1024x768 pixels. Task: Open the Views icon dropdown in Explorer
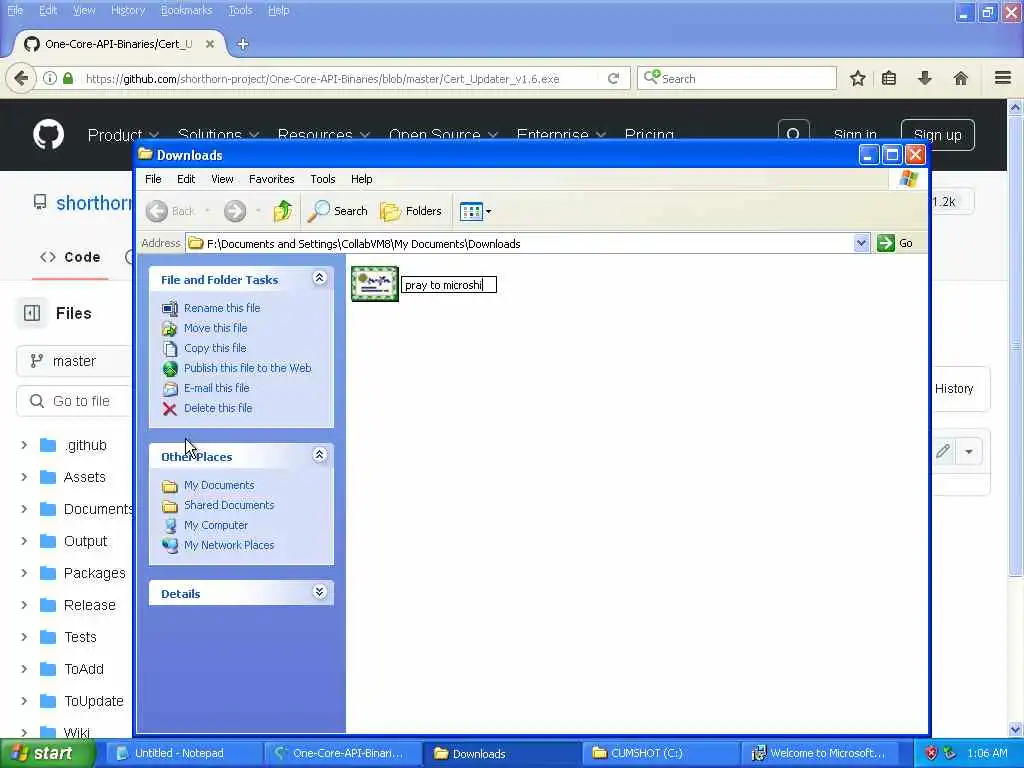coord(475,211)
